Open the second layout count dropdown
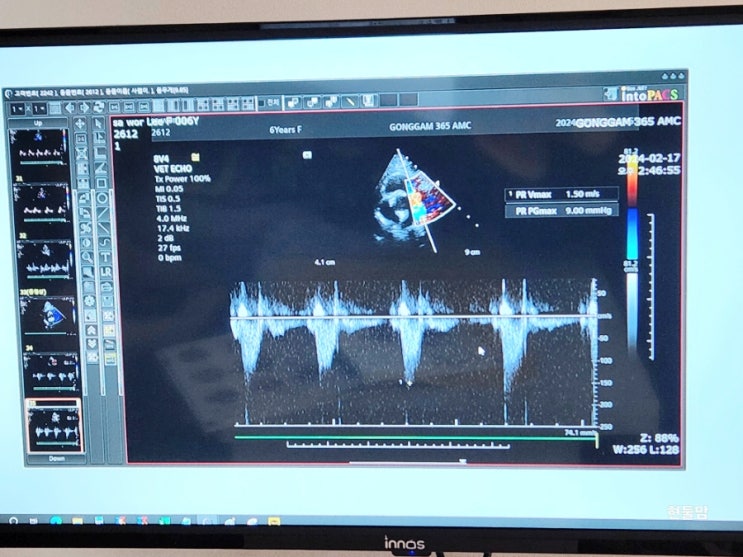 coord(39,109)
